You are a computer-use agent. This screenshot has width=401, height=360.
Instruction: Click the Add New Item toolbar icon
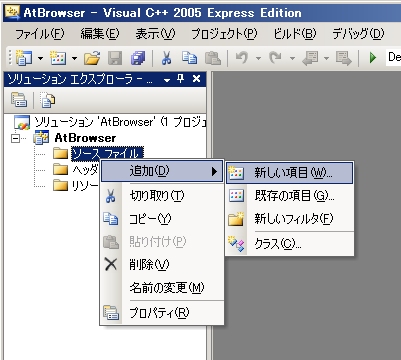coord(58,58)
